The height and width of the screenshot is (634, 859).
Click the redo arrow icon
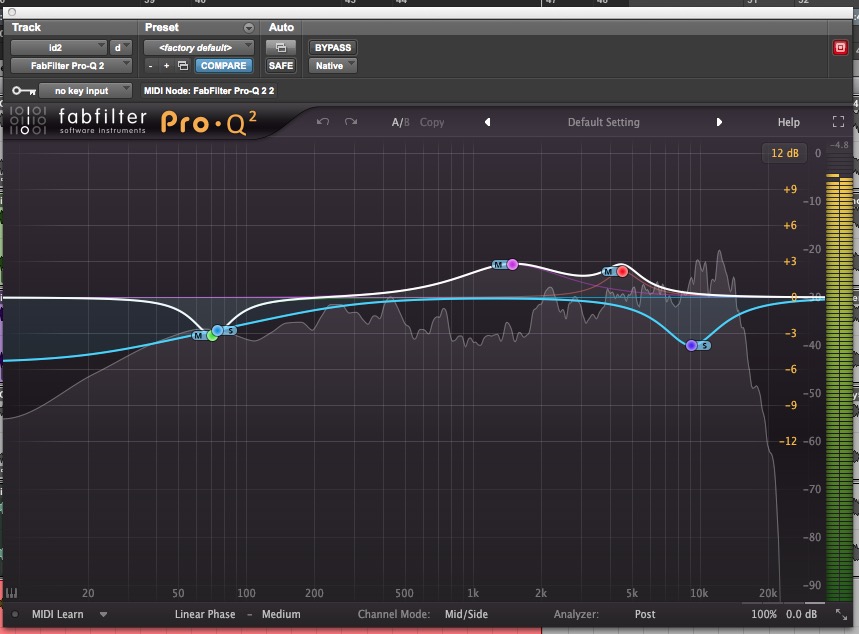[351, 122]
